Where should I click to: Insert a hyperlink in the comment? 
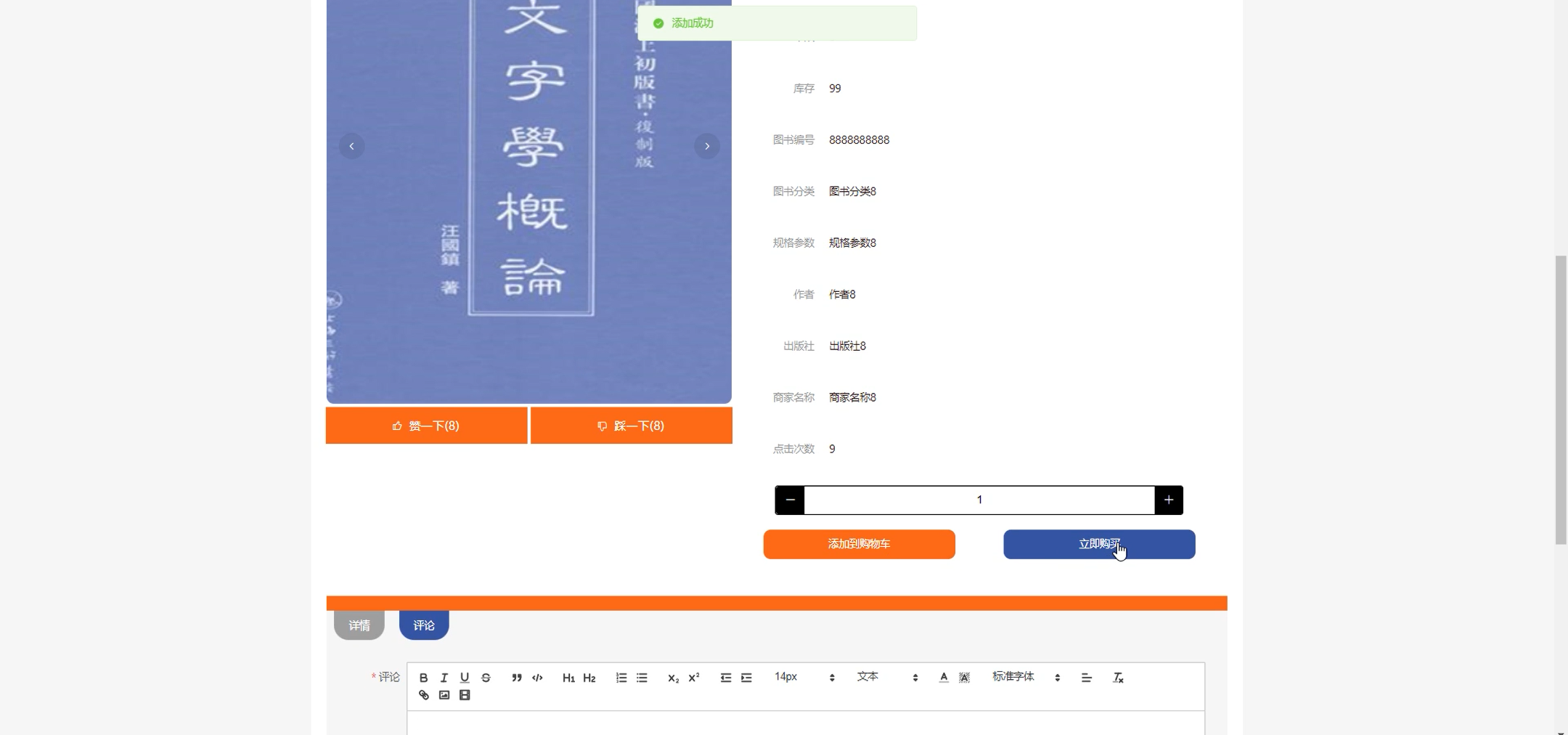point(423,695)
